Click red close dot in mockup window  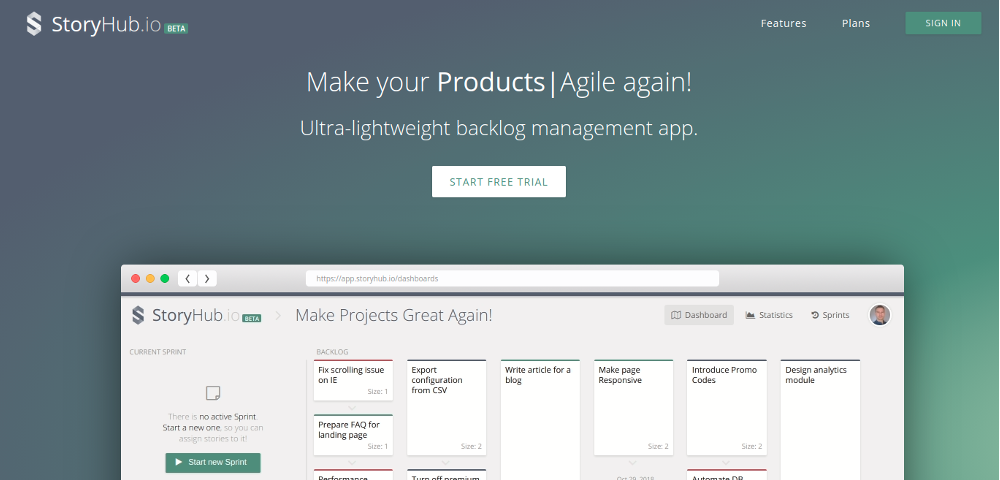tap(135, 279)
